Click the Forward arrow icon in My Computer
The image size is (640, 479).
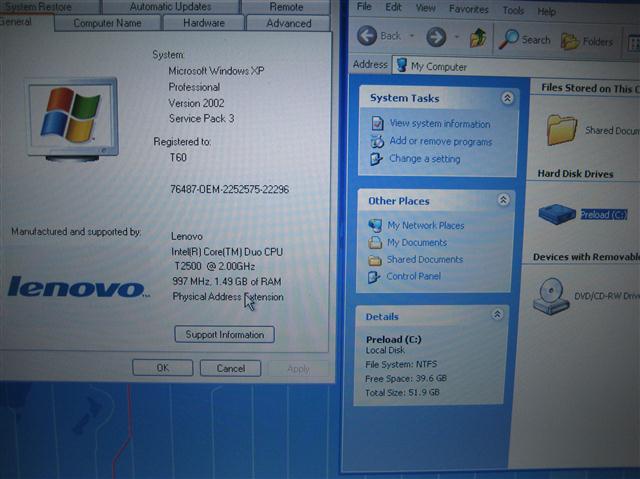(436, 37)
